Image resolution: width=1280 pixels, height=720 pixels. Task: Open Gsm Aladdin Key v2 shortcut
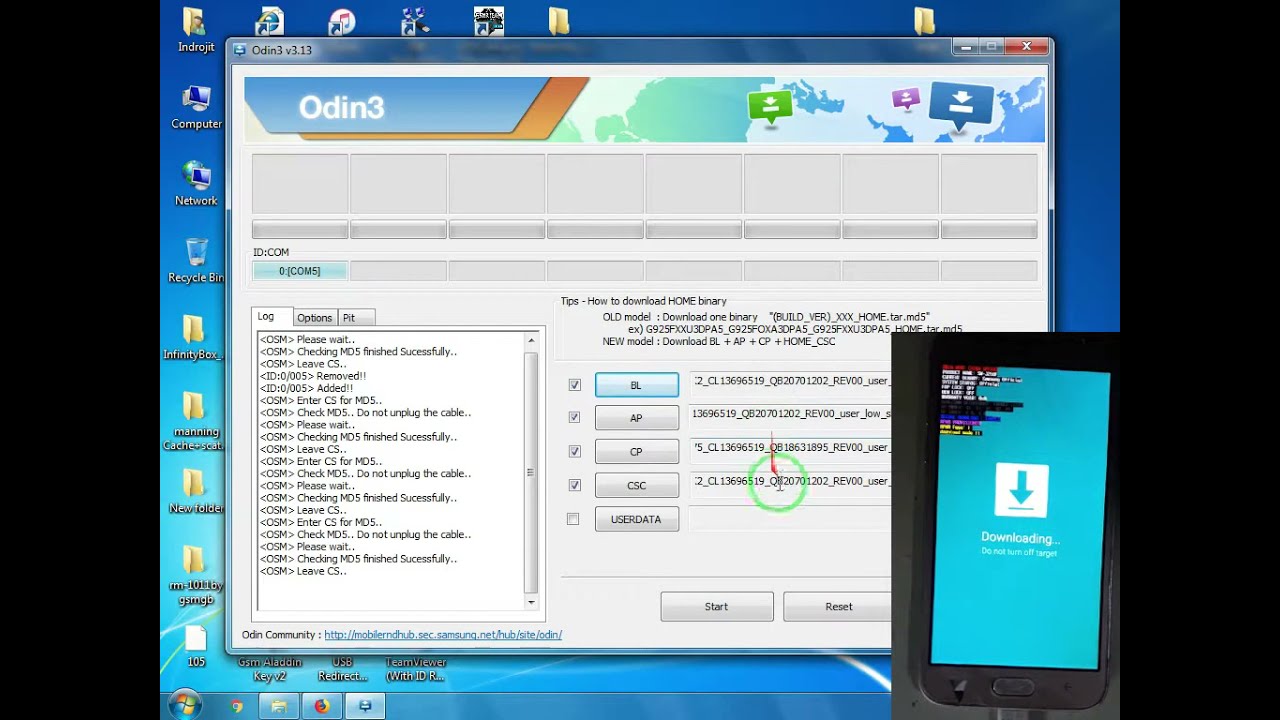click(269, 669)
